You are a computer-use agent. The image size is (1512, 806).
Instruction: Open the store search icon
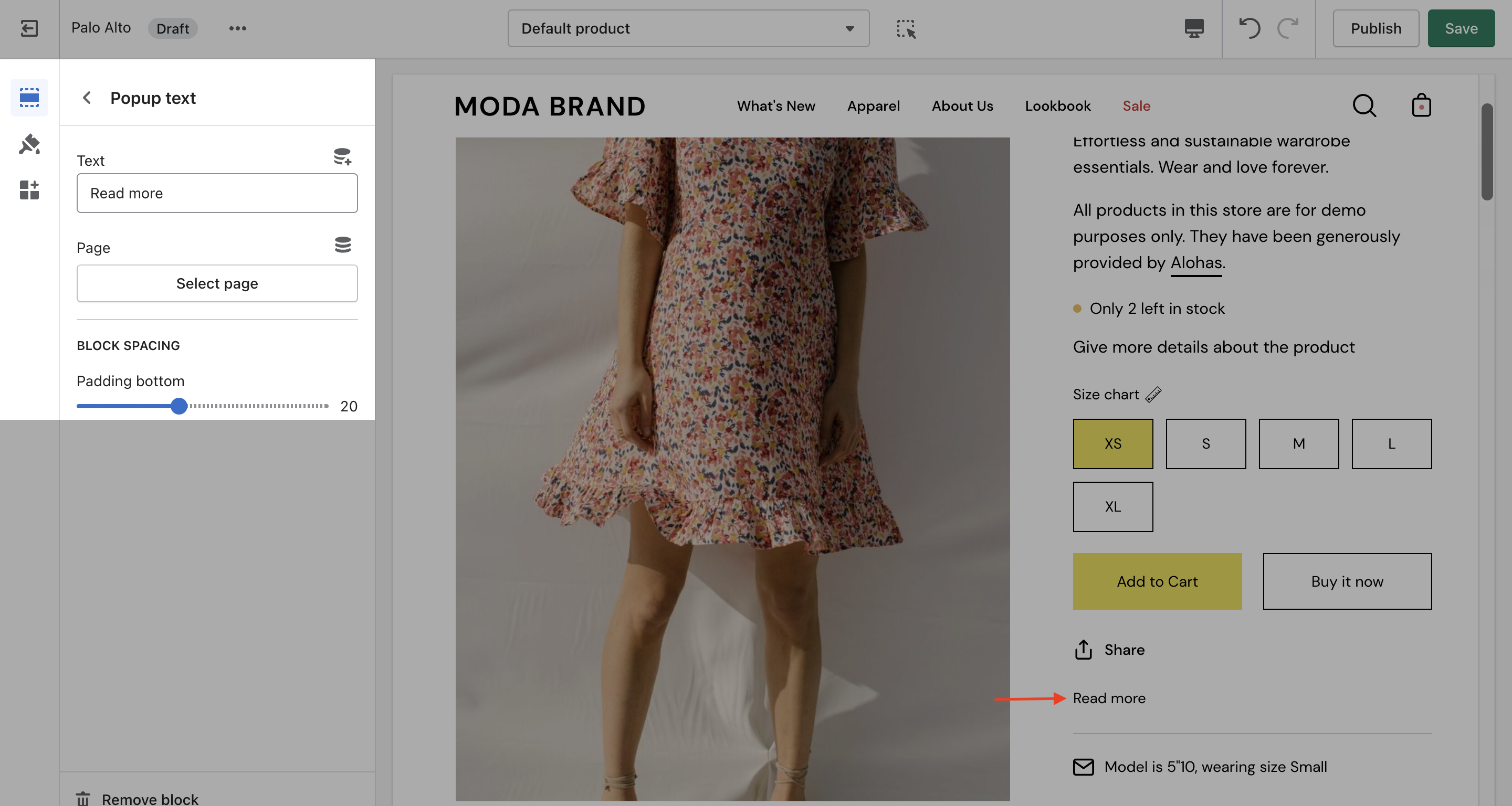[x=1364, y=106]
